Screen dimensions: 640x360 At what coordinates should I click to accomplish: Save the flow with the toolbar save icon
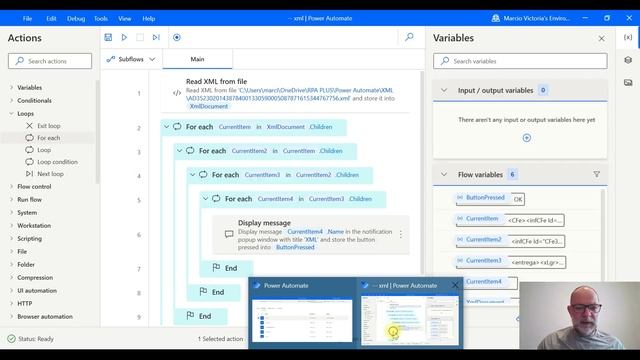(108, 37)
